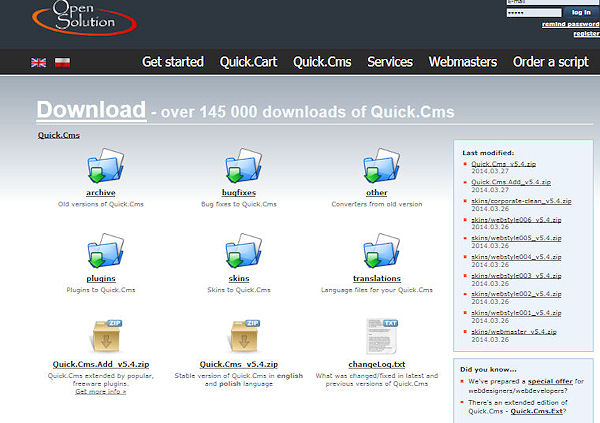Click the 'Old versions of Quick.Cms' description

click(x=101, y=204)
